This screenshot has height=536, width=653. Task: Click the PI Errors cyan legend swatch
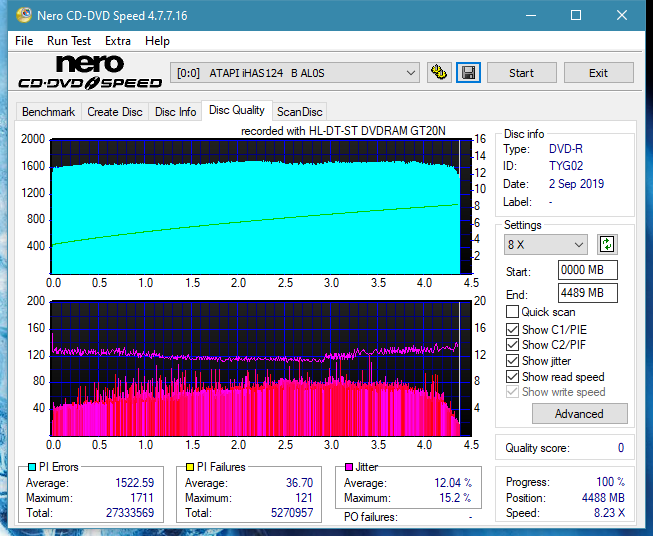(31, 467)
